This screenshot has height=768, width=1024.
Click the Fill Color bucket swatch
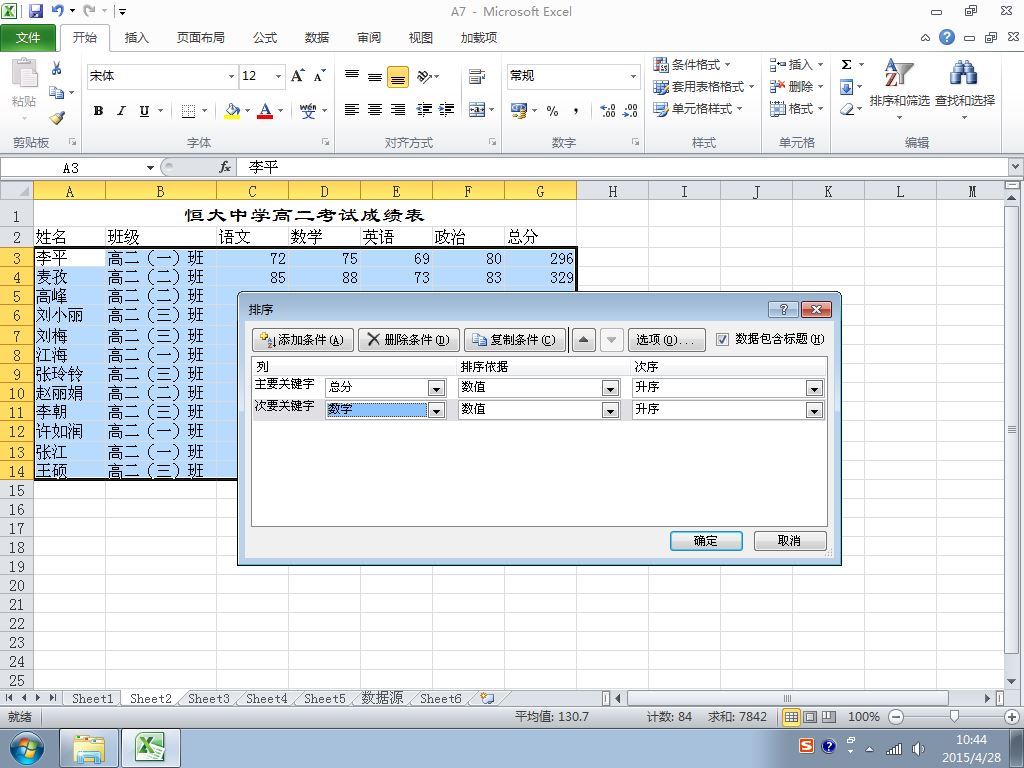pyautogui.click(x=232, y=111)
